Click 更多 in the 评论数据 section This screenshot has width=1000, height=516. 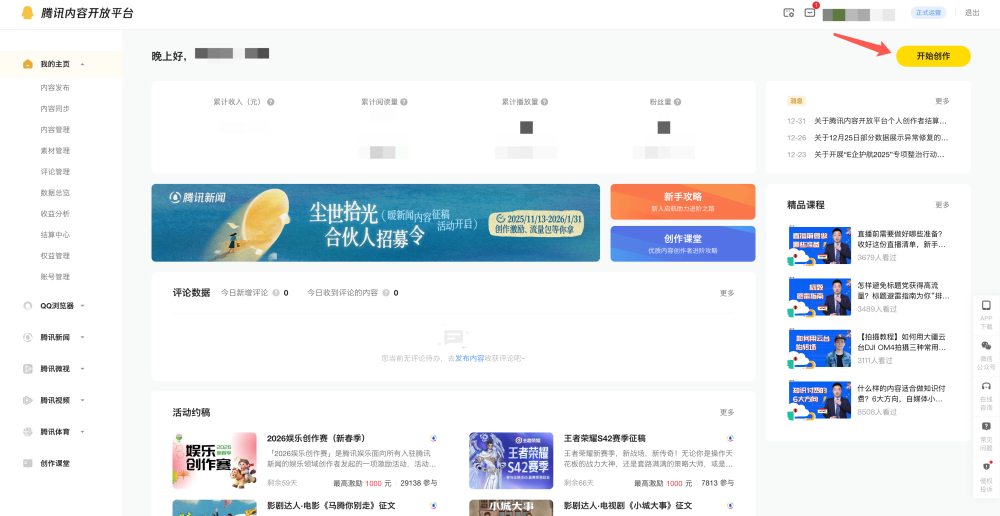click(727, 293)
